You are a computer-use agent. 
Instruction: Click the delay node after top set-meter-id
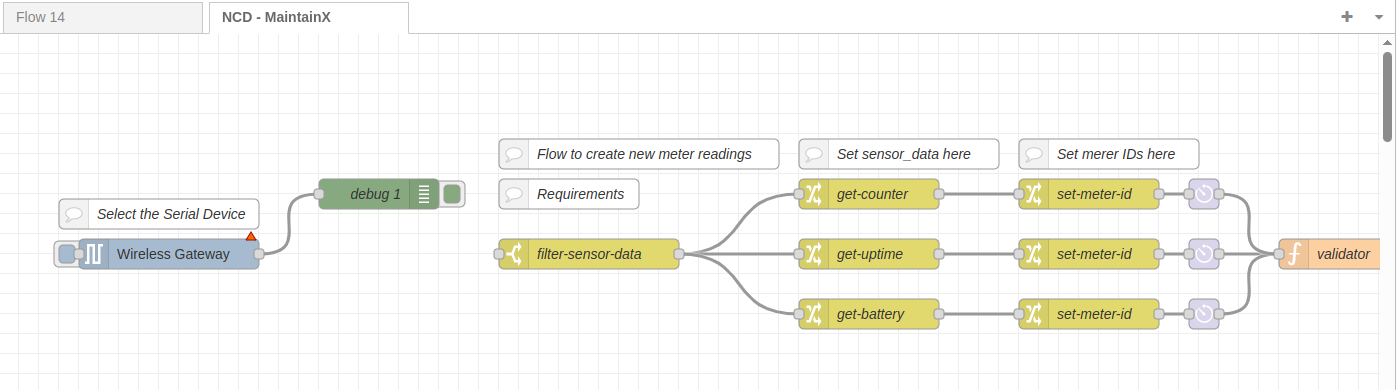[1204, 194]
